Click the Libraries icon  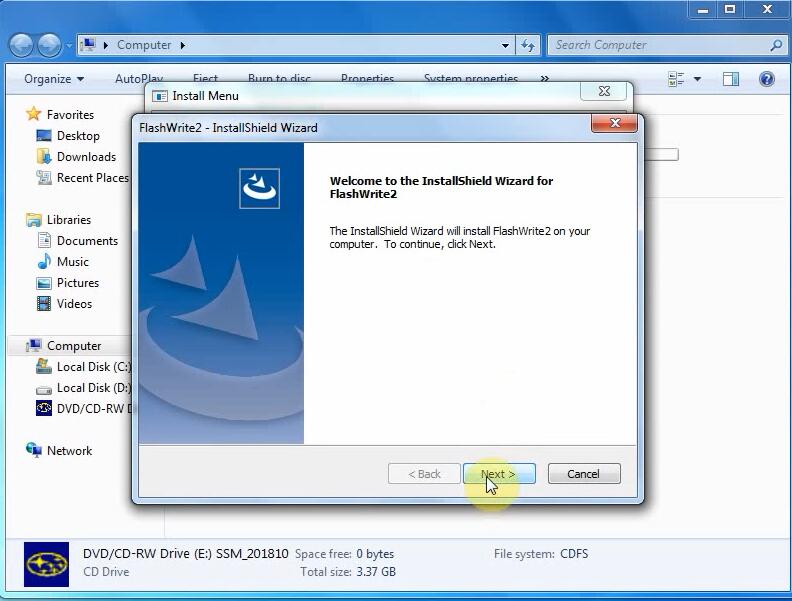click(x=33, y=220)
